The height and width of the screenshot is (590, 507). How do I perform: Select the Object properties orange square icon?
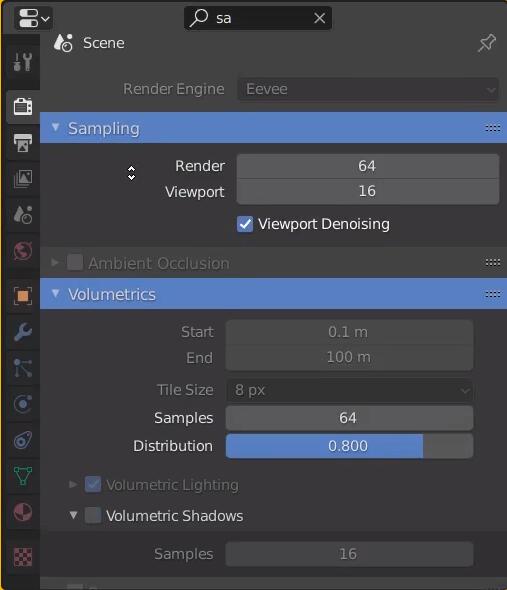click(x=23, y=296)
